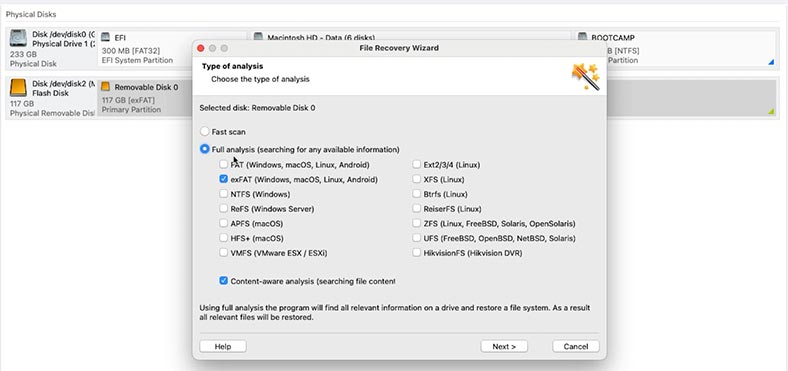Select the Fast scan radio button
The image size is (788, 371).
click(204, 132)
